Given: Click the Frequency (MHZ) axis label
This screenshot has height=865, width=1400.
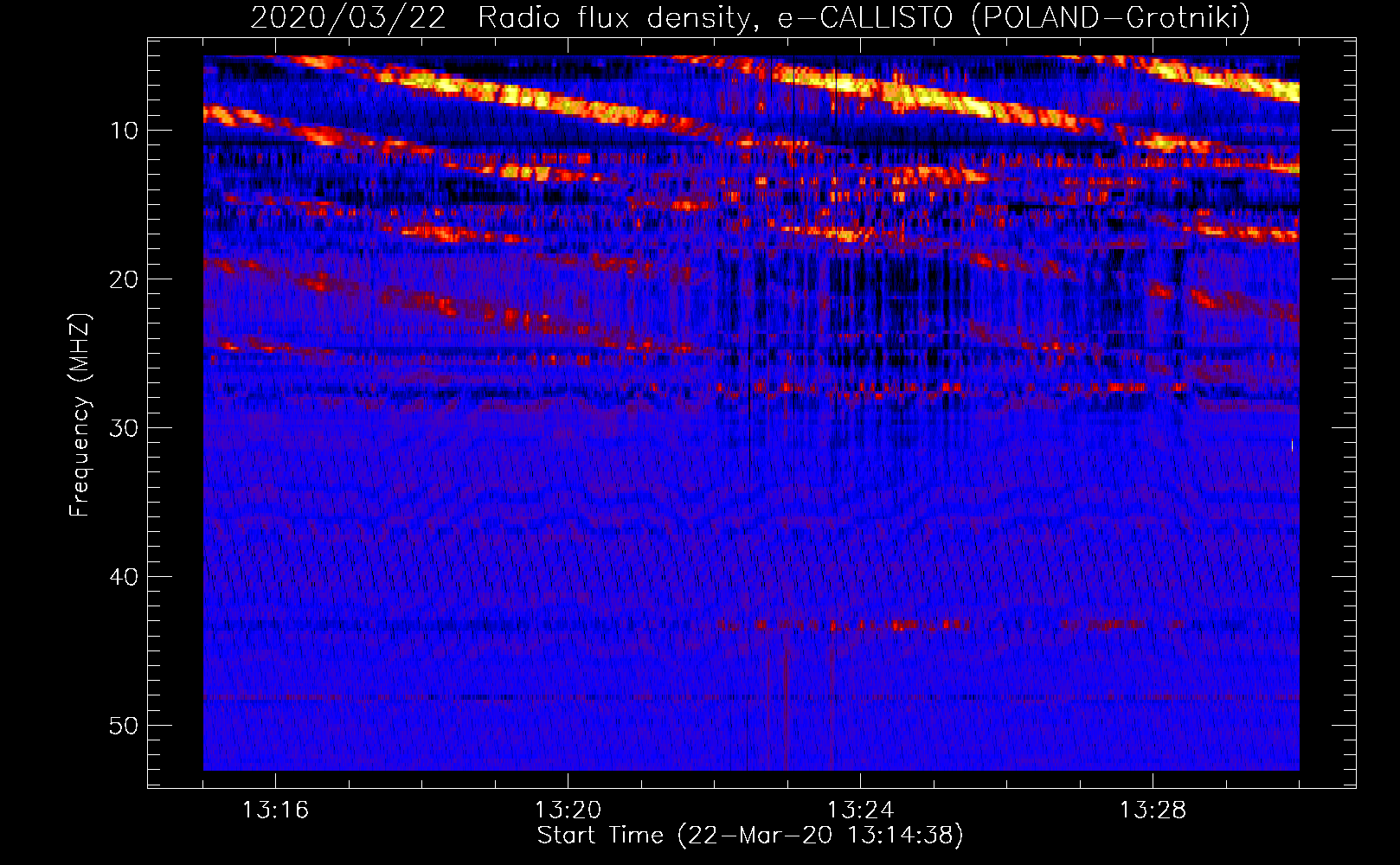Looking at the screenshot, I should click(x=80, y=415).
